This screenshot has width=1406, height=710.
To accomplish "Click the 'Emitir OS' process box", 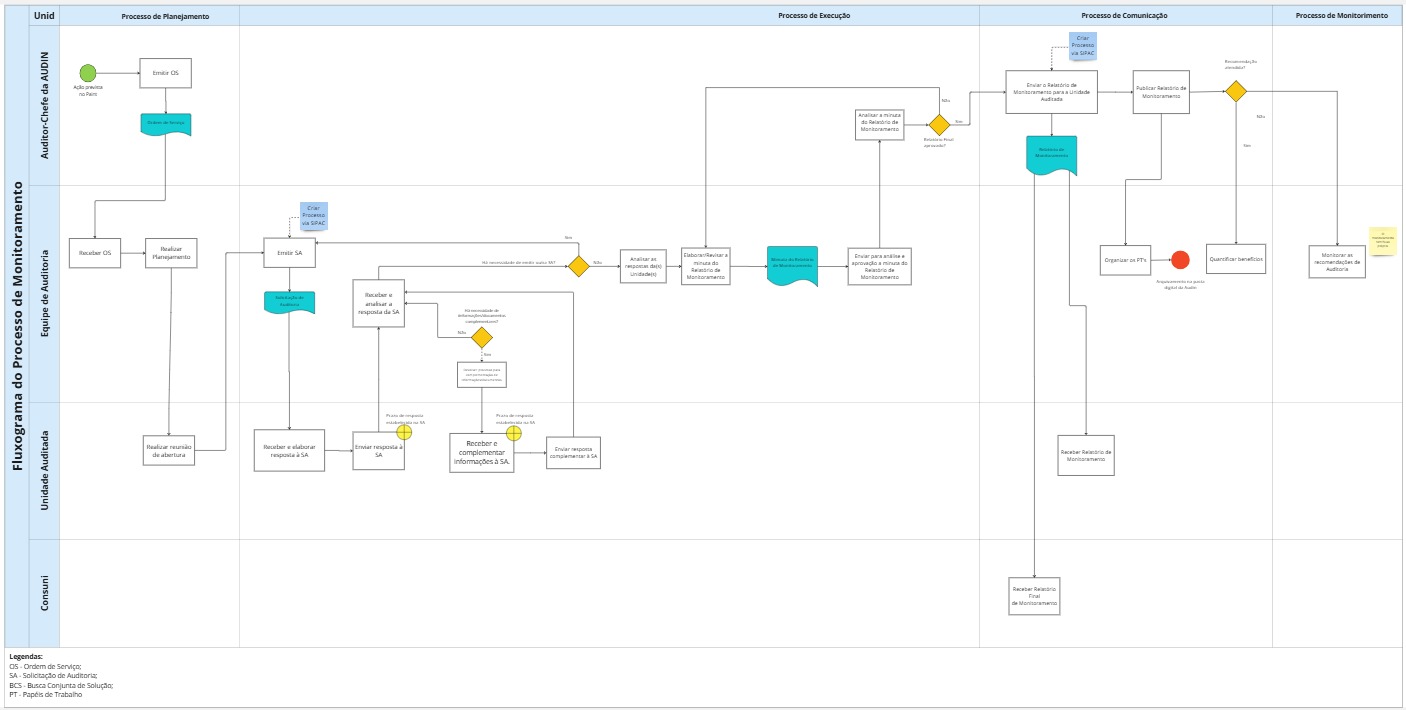I will pos(165,73).
